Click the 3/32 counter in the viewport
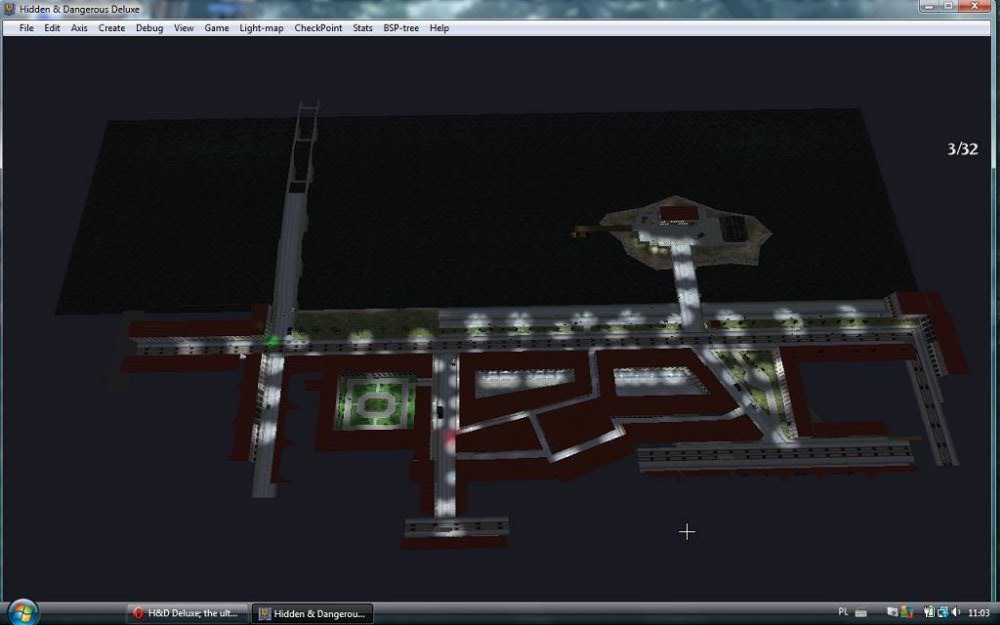 pyautogui.click(x=962, y=149)
